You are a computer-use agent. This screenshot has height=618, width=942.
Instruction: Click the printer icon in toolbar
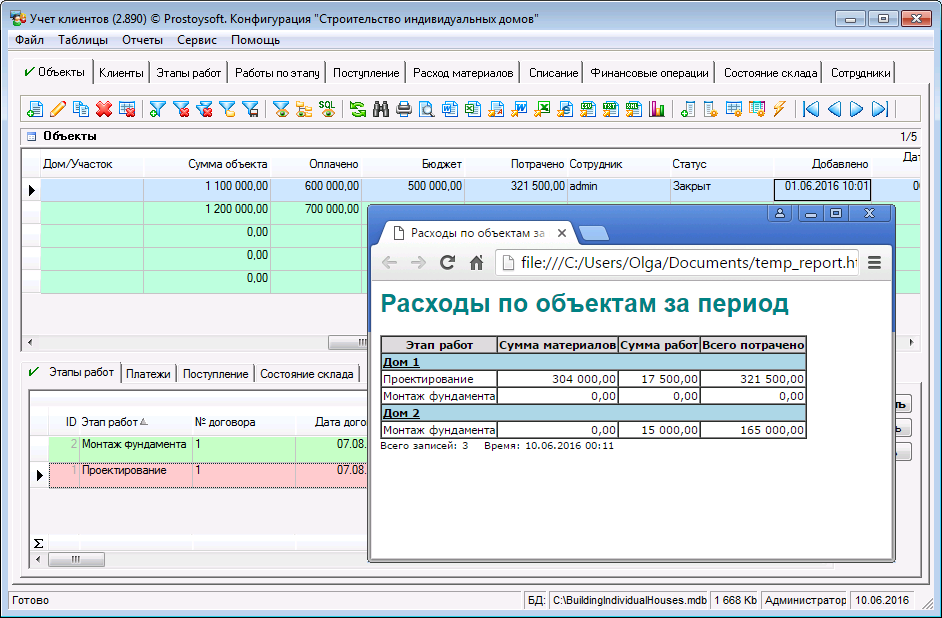(x=403, y=109)
